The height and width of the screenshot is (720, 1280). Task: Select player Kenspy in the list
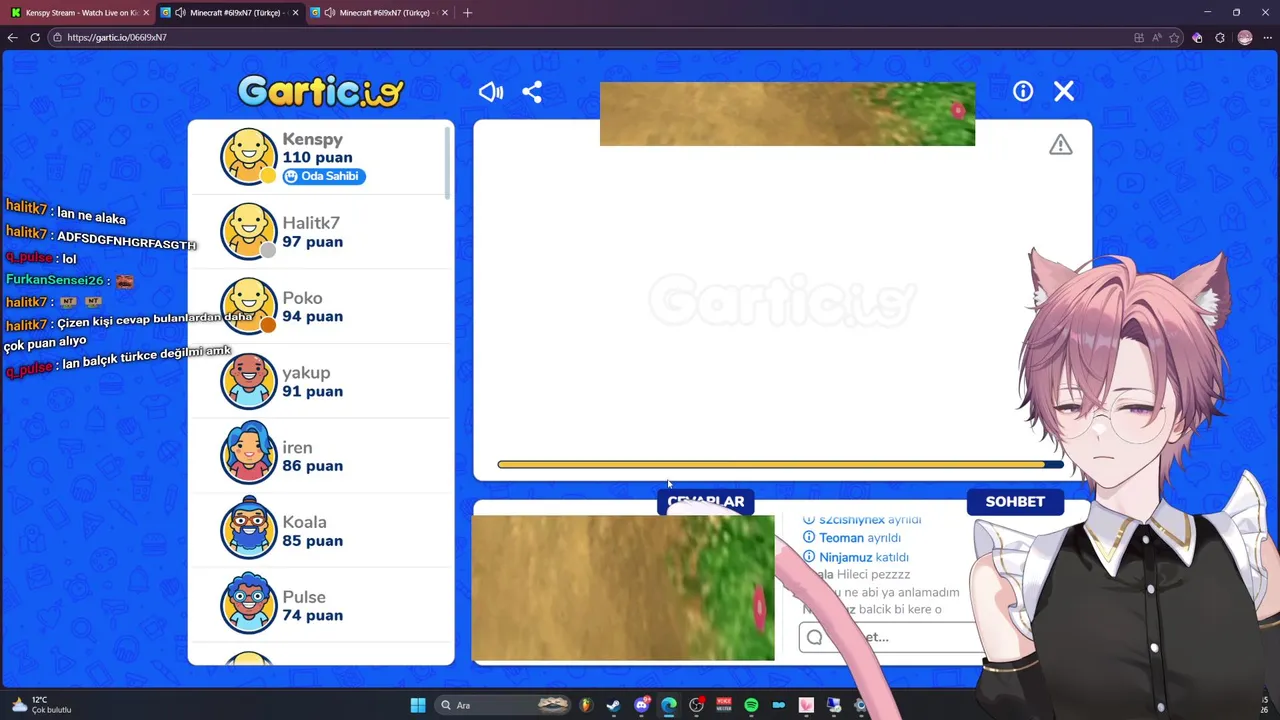point(320,157)
